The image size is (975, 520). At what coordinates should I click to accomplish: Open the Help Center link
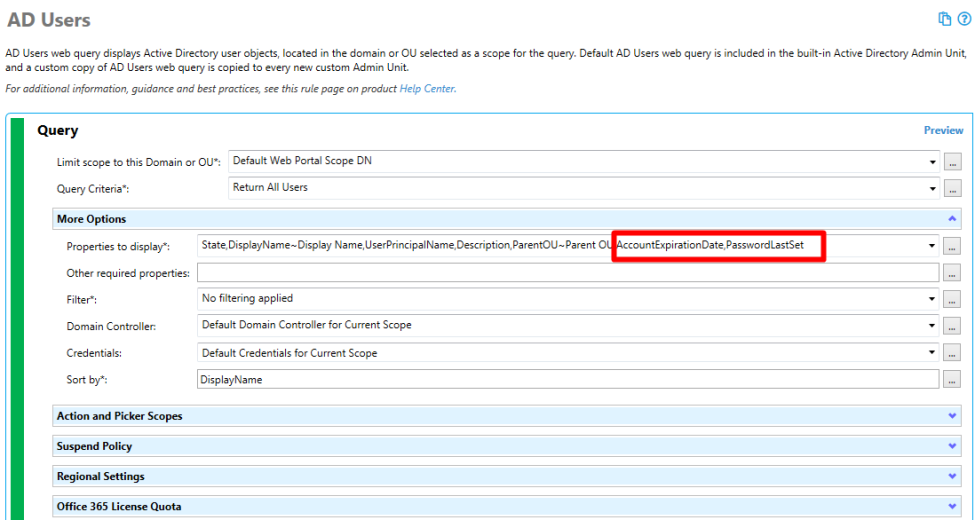coord(427,89)
